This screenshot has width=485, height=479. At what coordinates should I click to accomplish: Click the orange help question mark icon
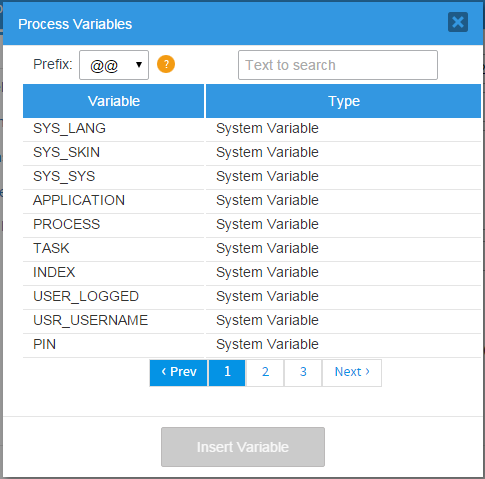[x=166, y=64]
